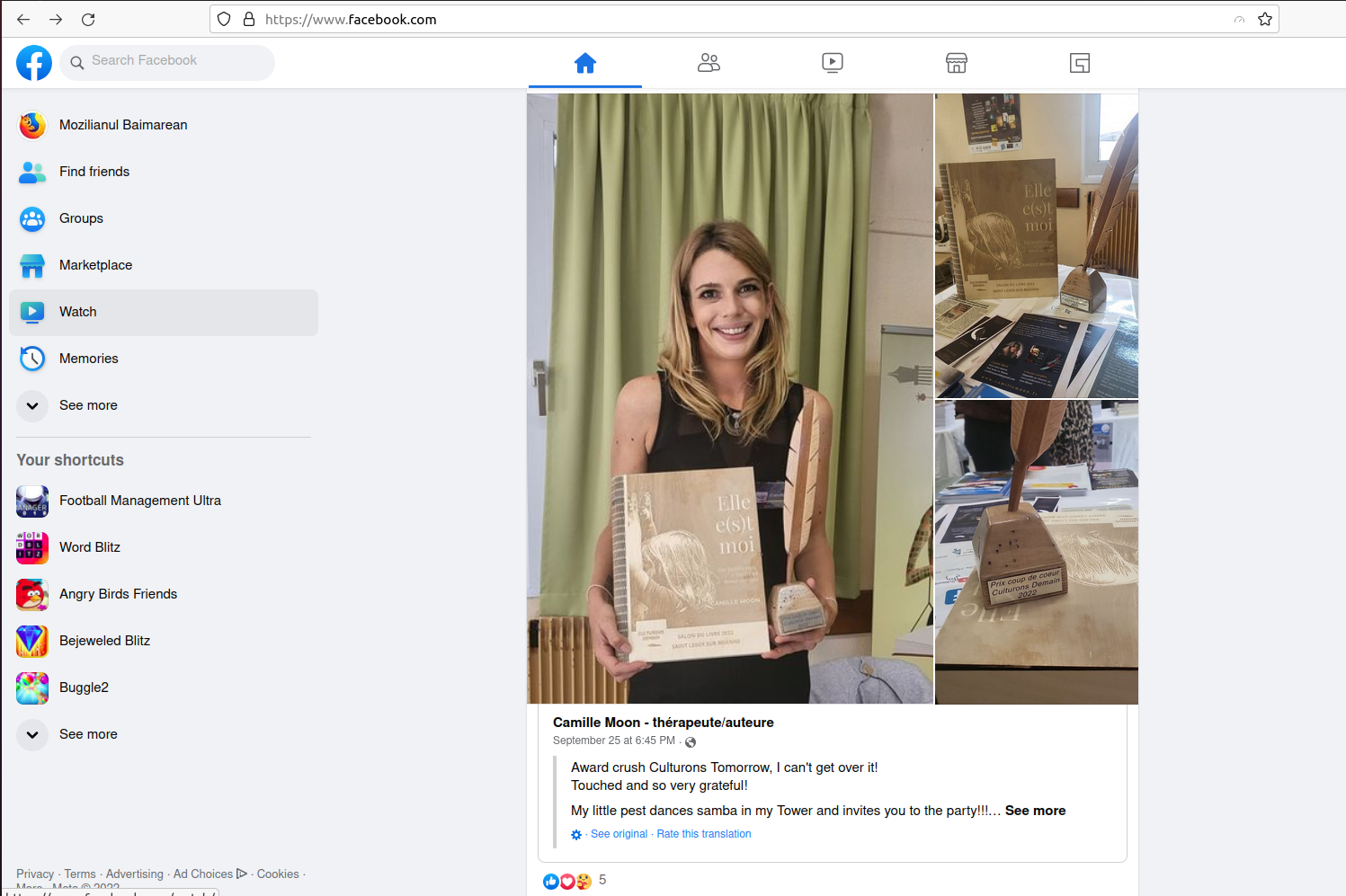1346x896 pixels.
Task: Select the Home tab in top navigation
Action: pyautogui.click(x=585, y=63)
